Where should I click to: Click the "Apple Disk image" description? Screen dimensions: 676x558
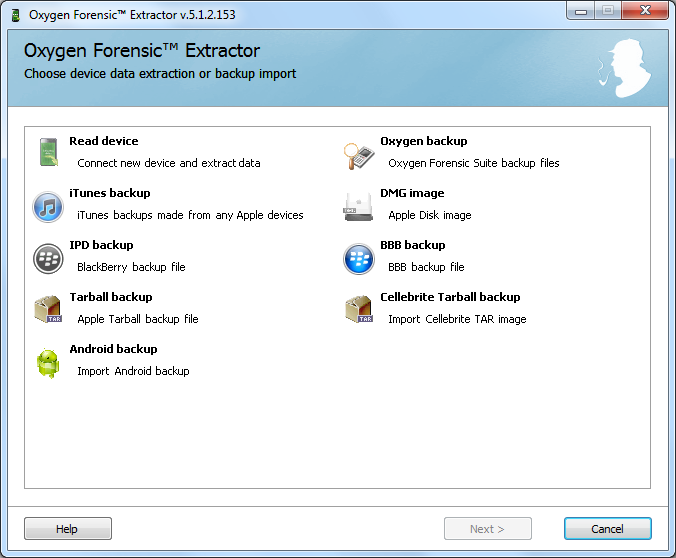(x=430, y=215)
